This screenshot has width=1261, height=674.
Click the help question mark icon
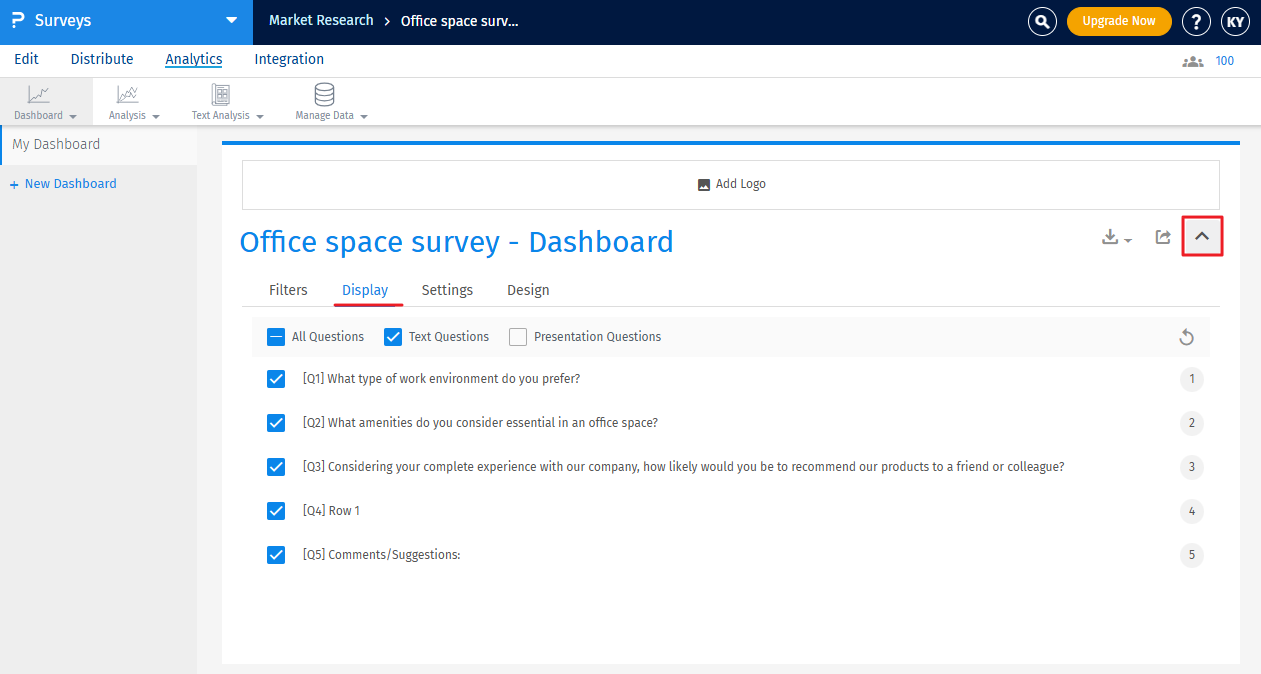(1196, 21)
